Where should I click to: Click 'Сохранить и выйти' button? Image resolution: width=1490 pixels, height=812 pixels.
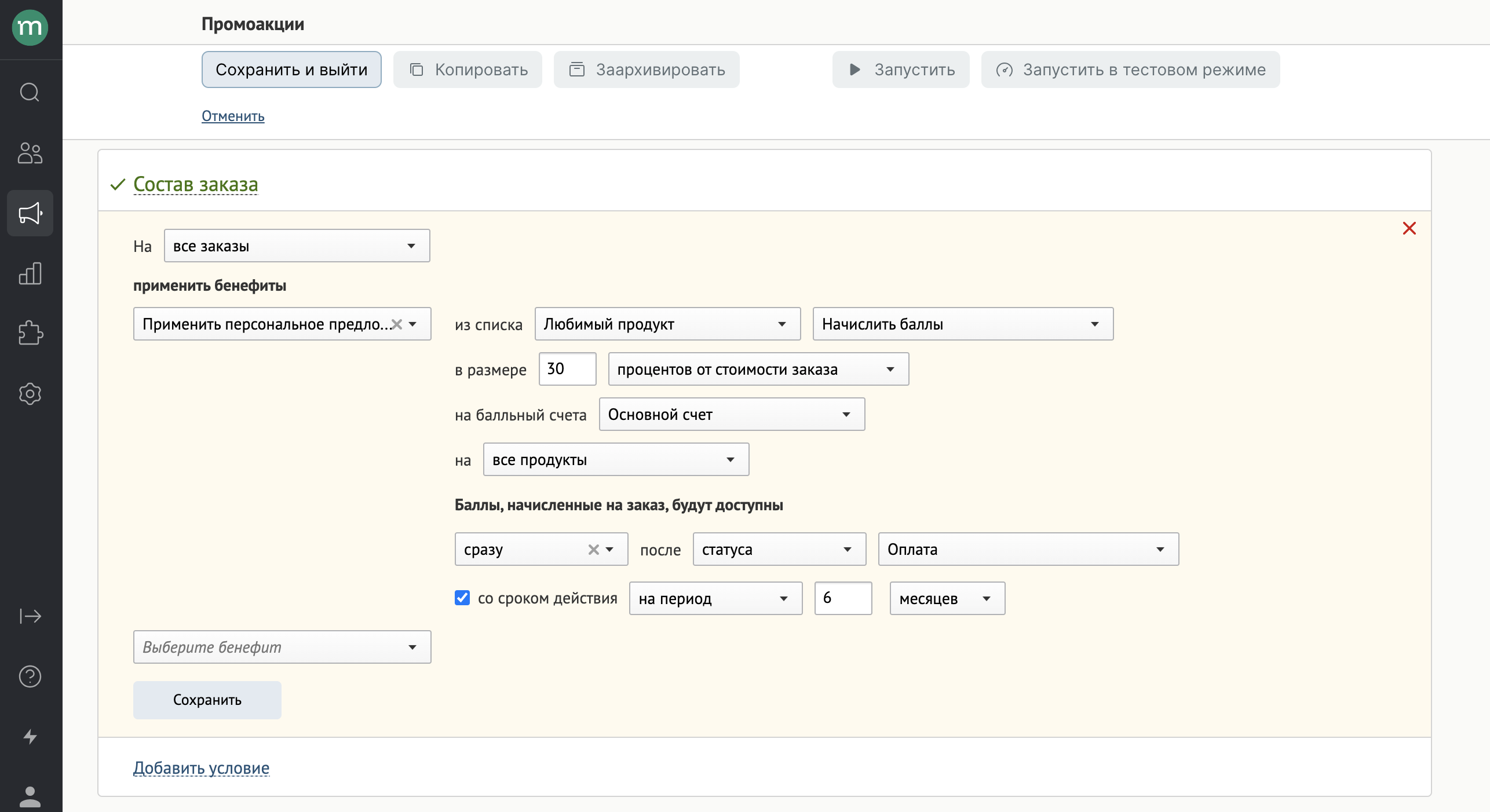click(x=291, y=70)
